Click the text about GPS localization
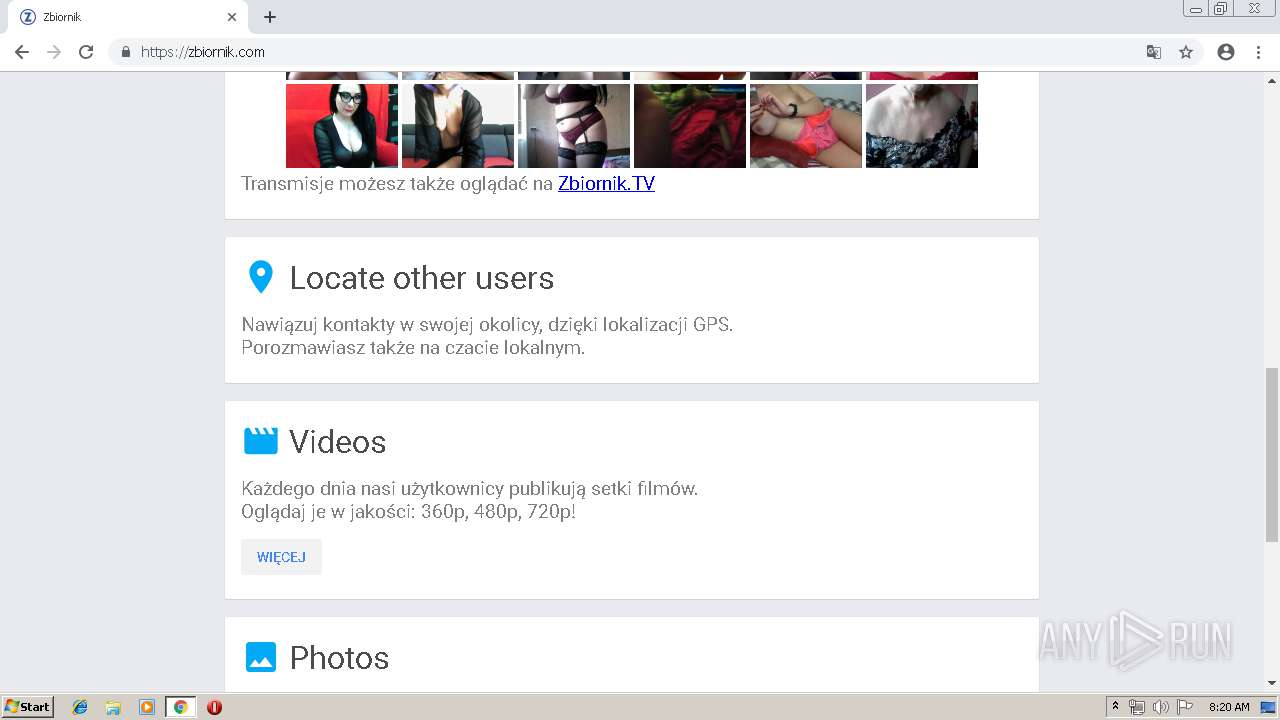 click(487, 325)
